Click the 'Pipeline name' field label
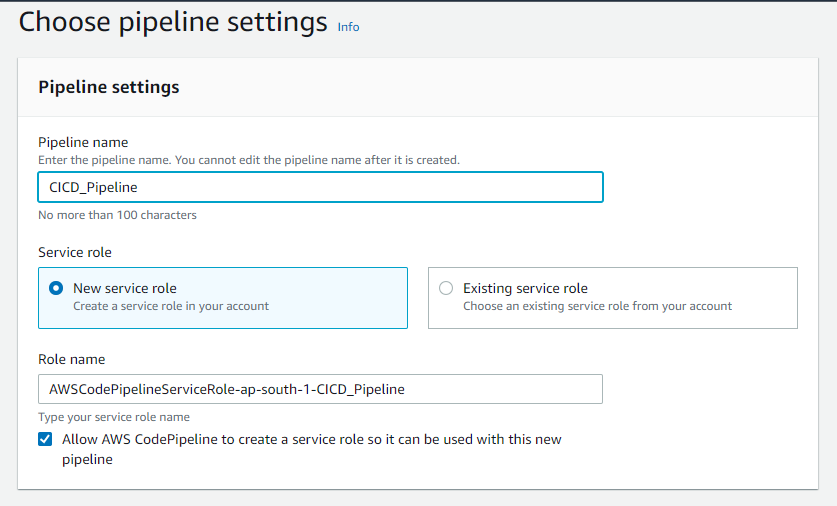This screenshot has height=506, width=837. pos(83,142)
